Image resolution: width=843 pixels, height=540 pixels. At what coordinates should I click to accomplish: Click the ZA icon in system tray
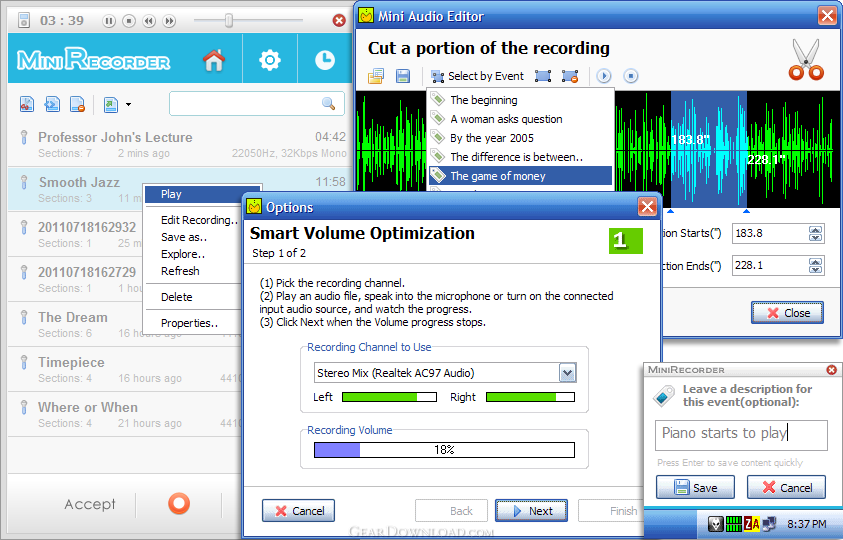(752, 523)
